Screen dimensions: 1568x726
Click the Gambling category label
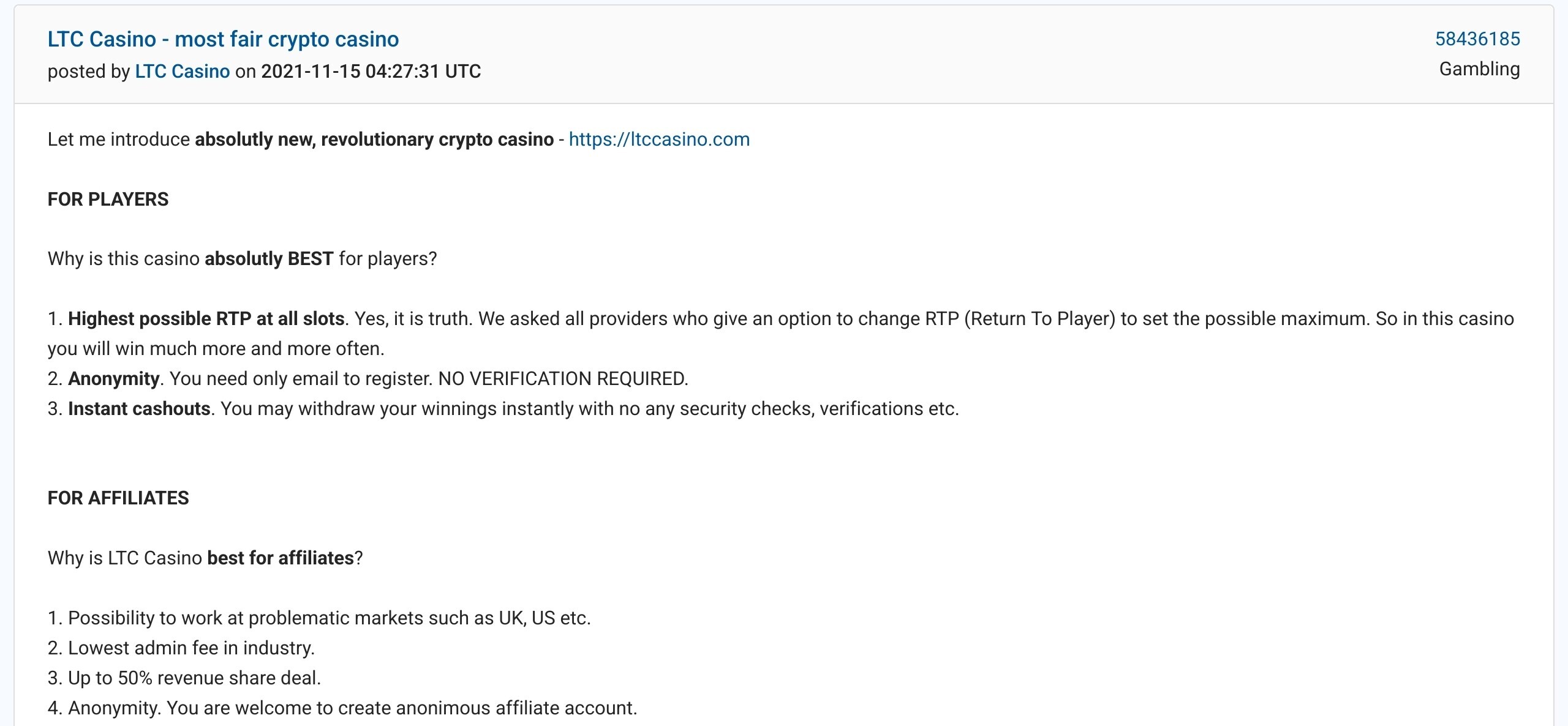(x=1479, y=69)
